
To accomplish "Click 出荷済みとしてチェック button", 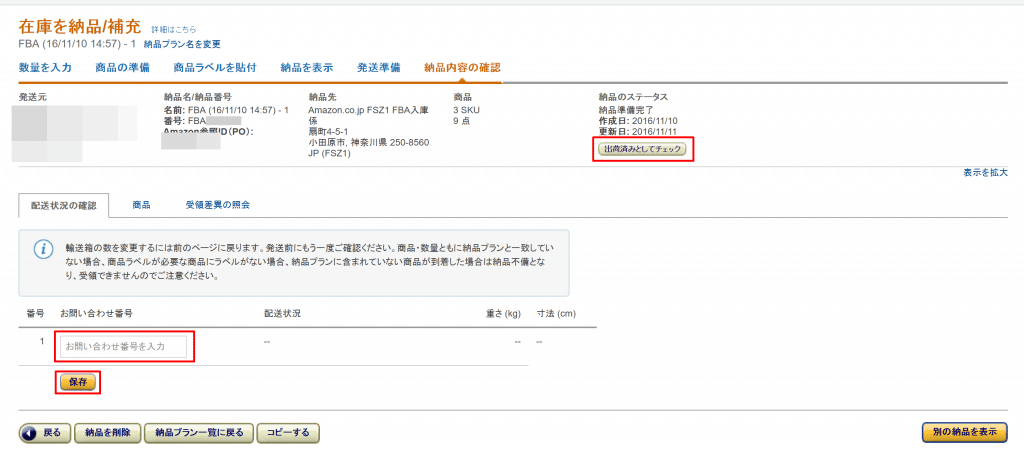I will pos(642,149).
